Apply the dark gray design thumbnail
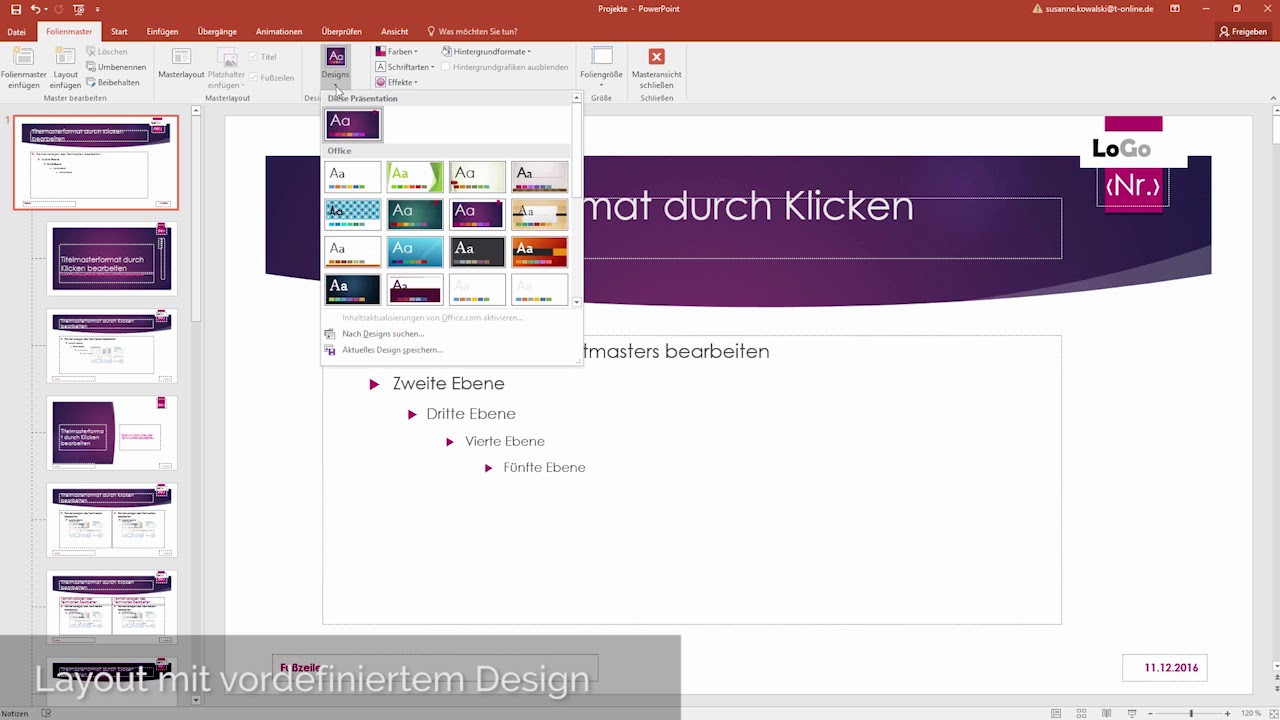Viewport: 1280px width, 720px height. point(477,252)
